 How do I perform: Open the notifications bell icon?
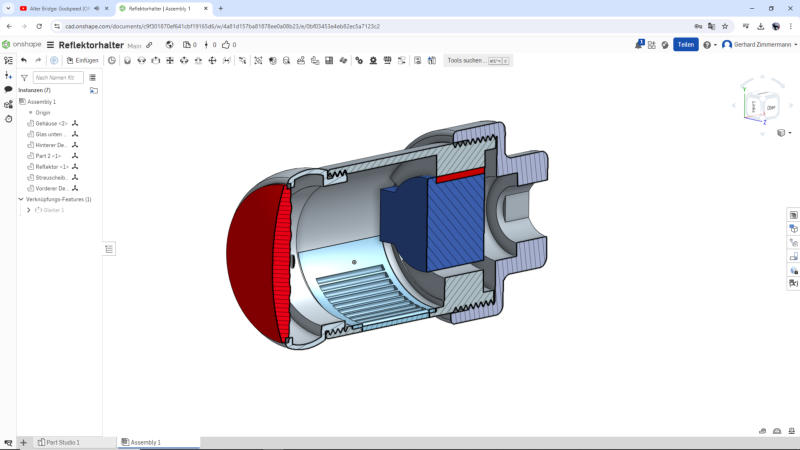(639, 44)
